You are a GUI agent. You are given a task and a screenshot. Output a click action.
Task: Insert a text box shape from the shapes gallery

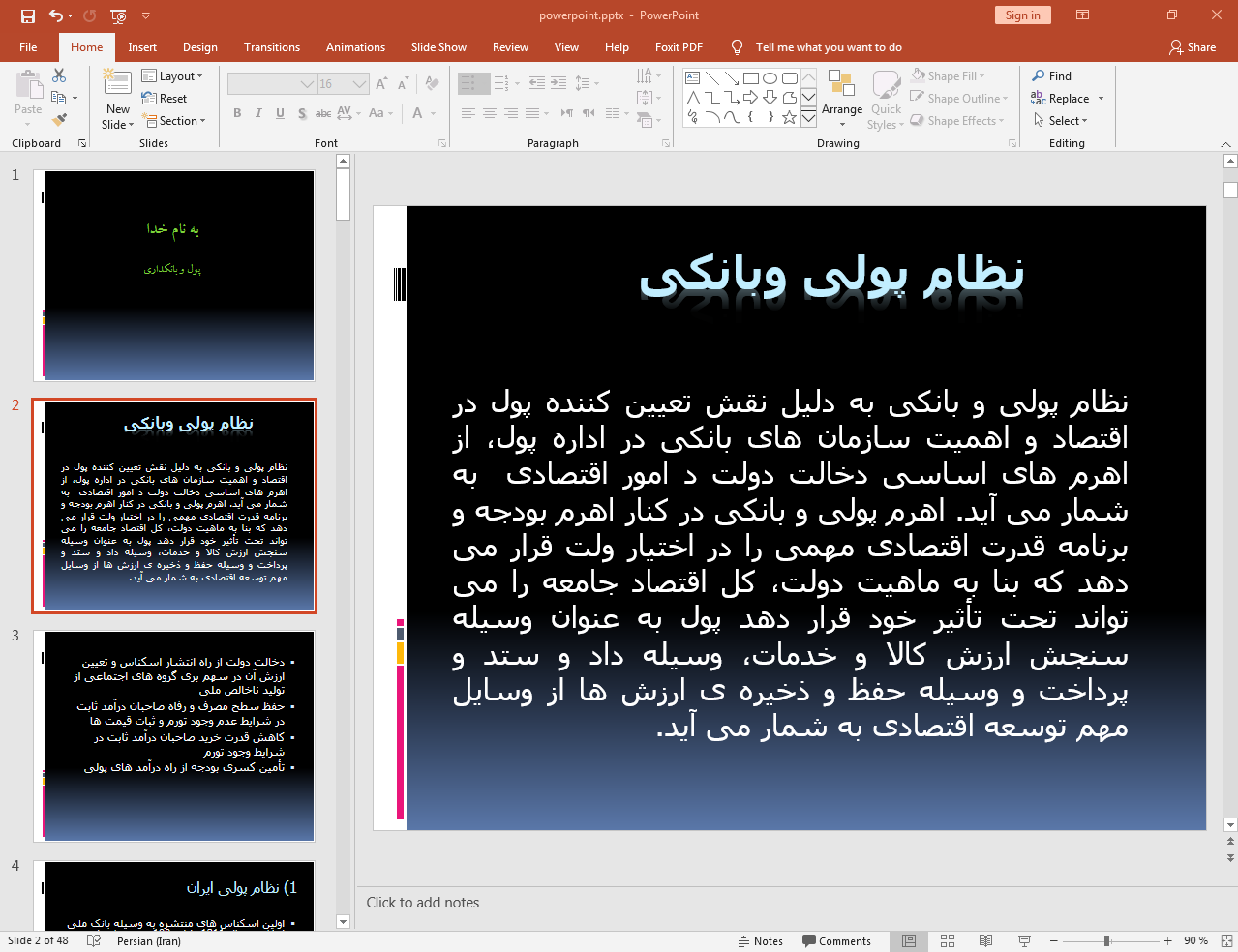coord(692,78)
